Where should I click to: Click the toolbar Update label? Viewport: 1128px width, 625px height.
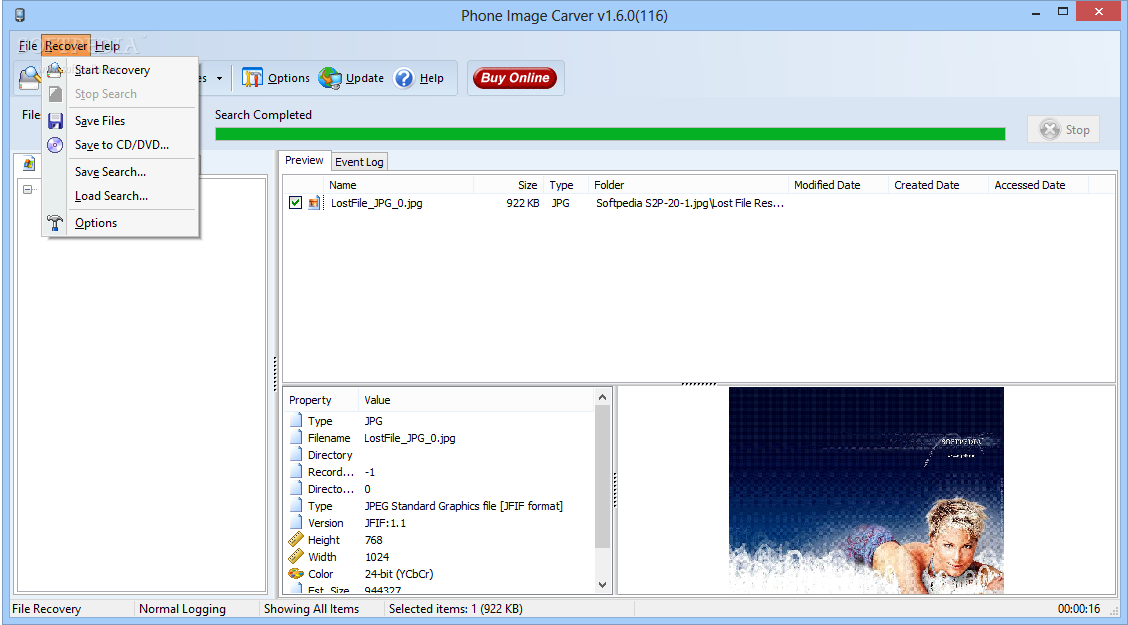(365, 78)
